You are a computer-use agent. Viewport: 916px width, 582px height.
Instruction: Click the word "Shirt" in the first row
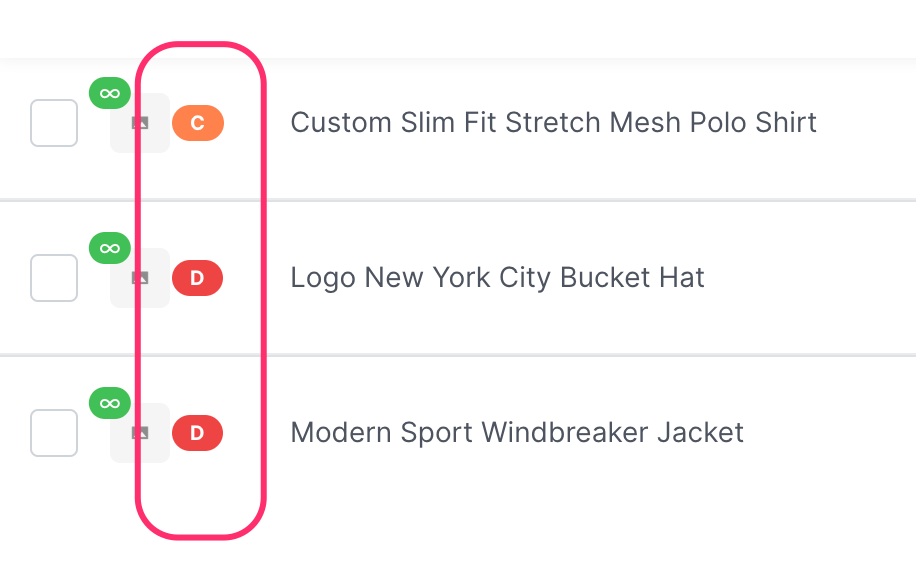click(783, 123)
